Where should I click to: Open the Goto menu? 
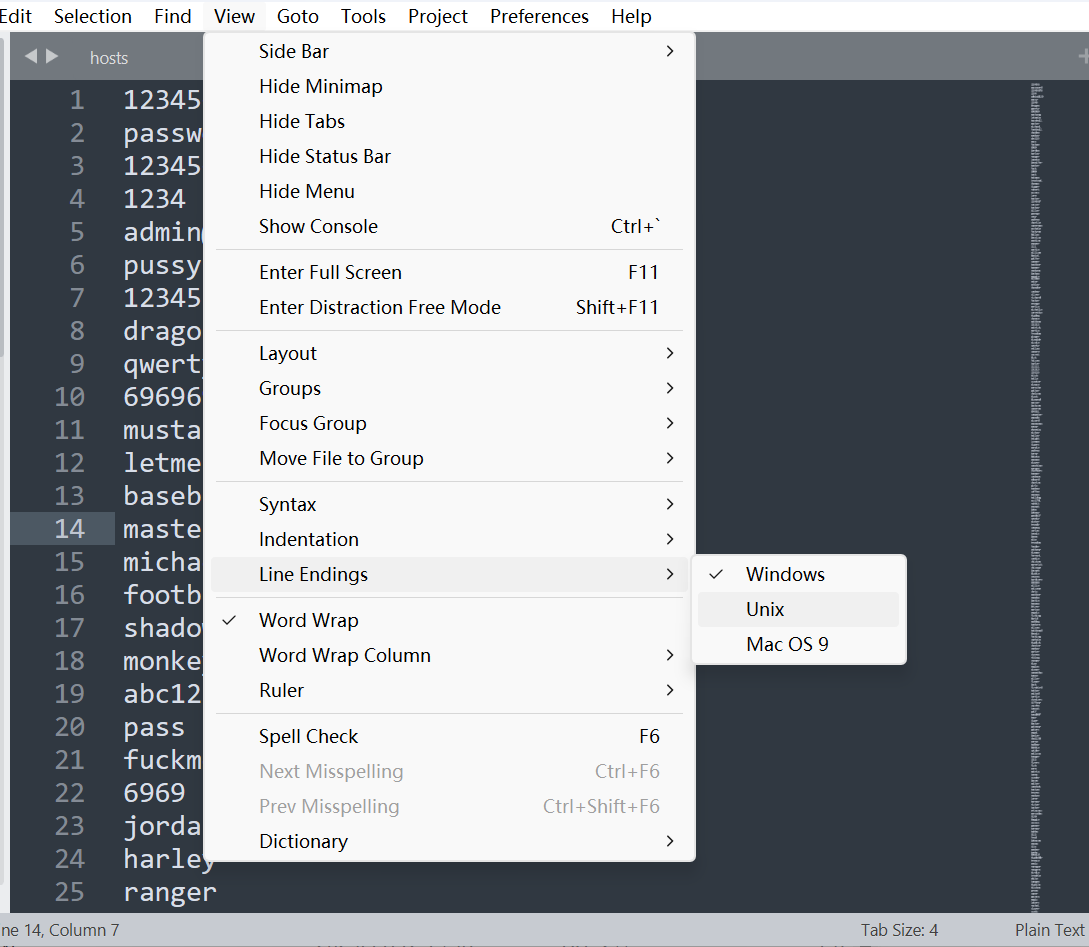[x=297, y=16]
